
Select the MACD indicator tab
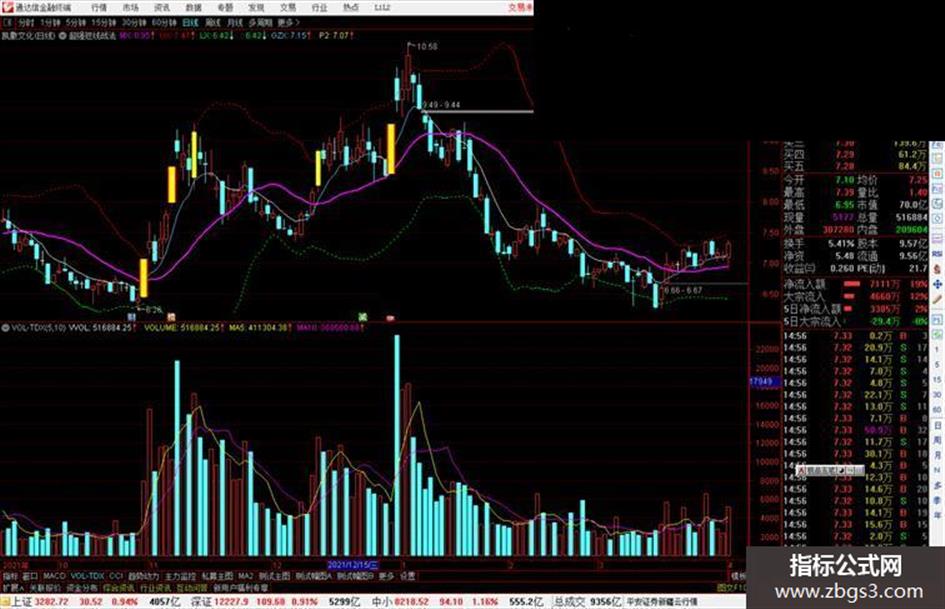54,576
